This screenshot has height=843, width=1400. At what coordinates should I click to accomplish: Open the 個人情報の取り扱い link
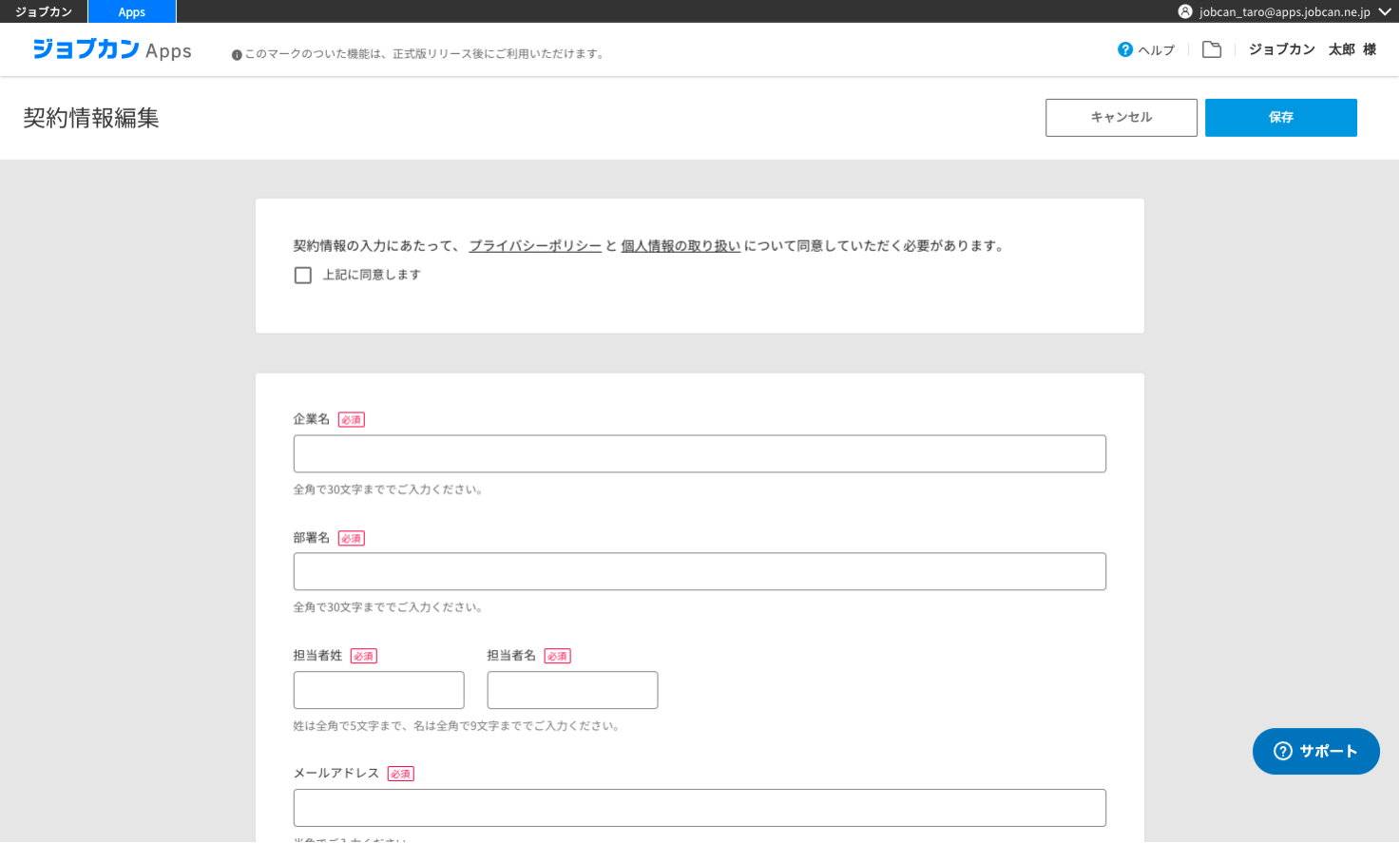(681, 246)
